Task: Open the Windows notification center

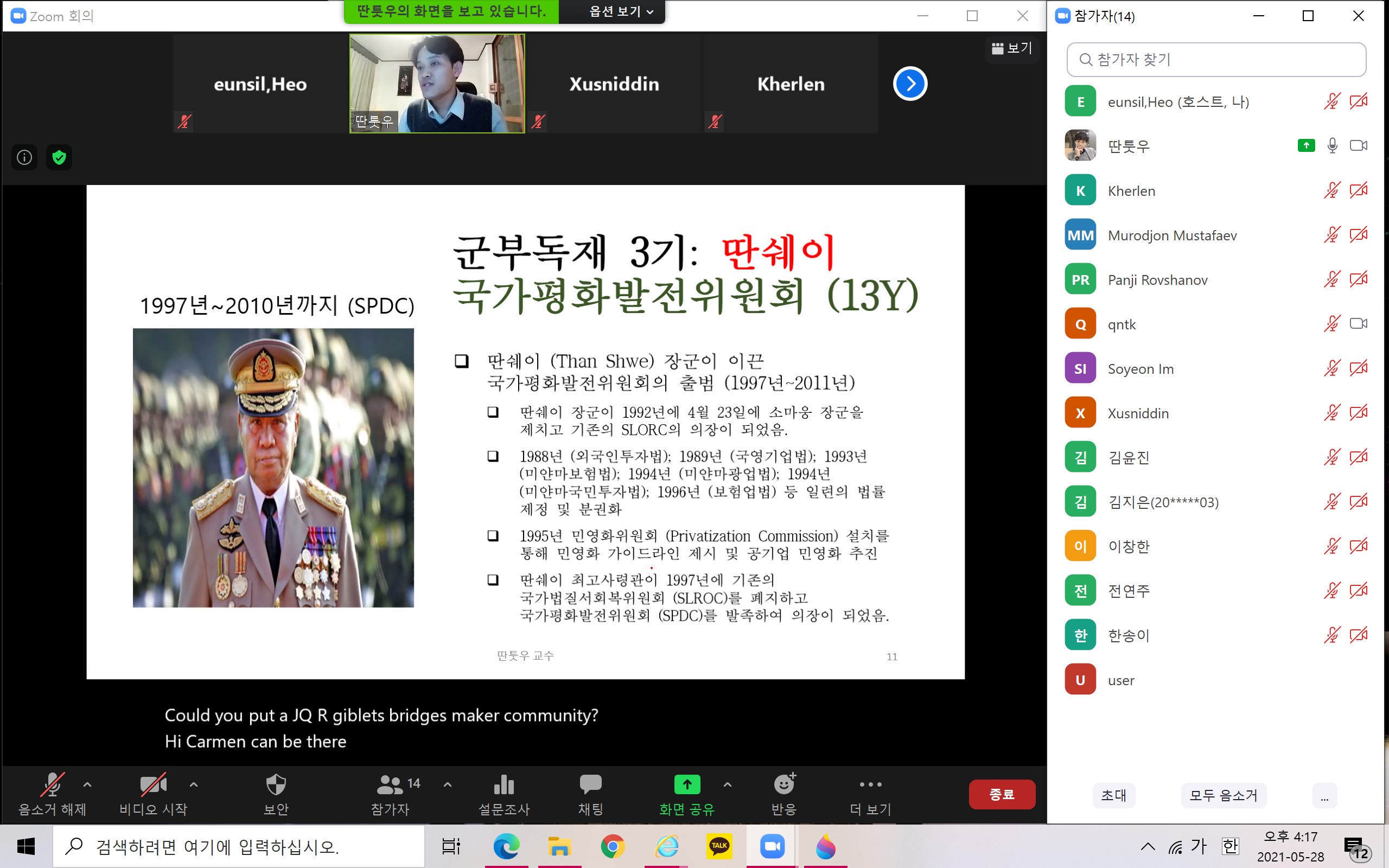Action: [x=1358, y=847]
